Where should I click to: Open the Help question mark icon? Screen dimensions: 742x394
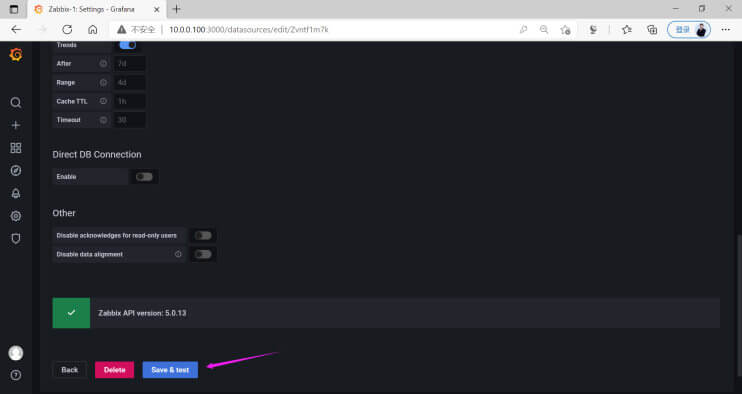pyautogui.click(x=16, y=375)
